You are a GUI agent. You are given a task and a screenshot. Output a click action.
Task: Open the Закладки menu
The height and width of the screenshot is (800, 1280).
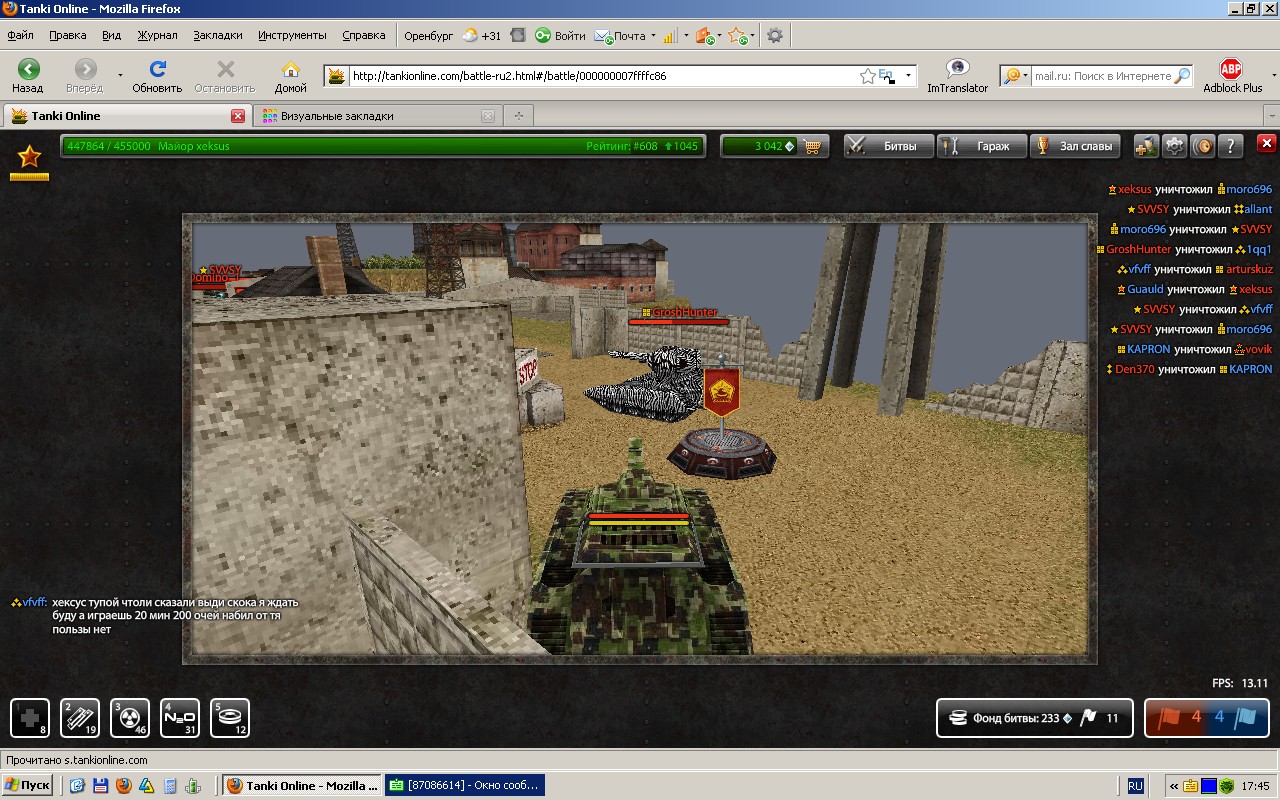point(218,35)
